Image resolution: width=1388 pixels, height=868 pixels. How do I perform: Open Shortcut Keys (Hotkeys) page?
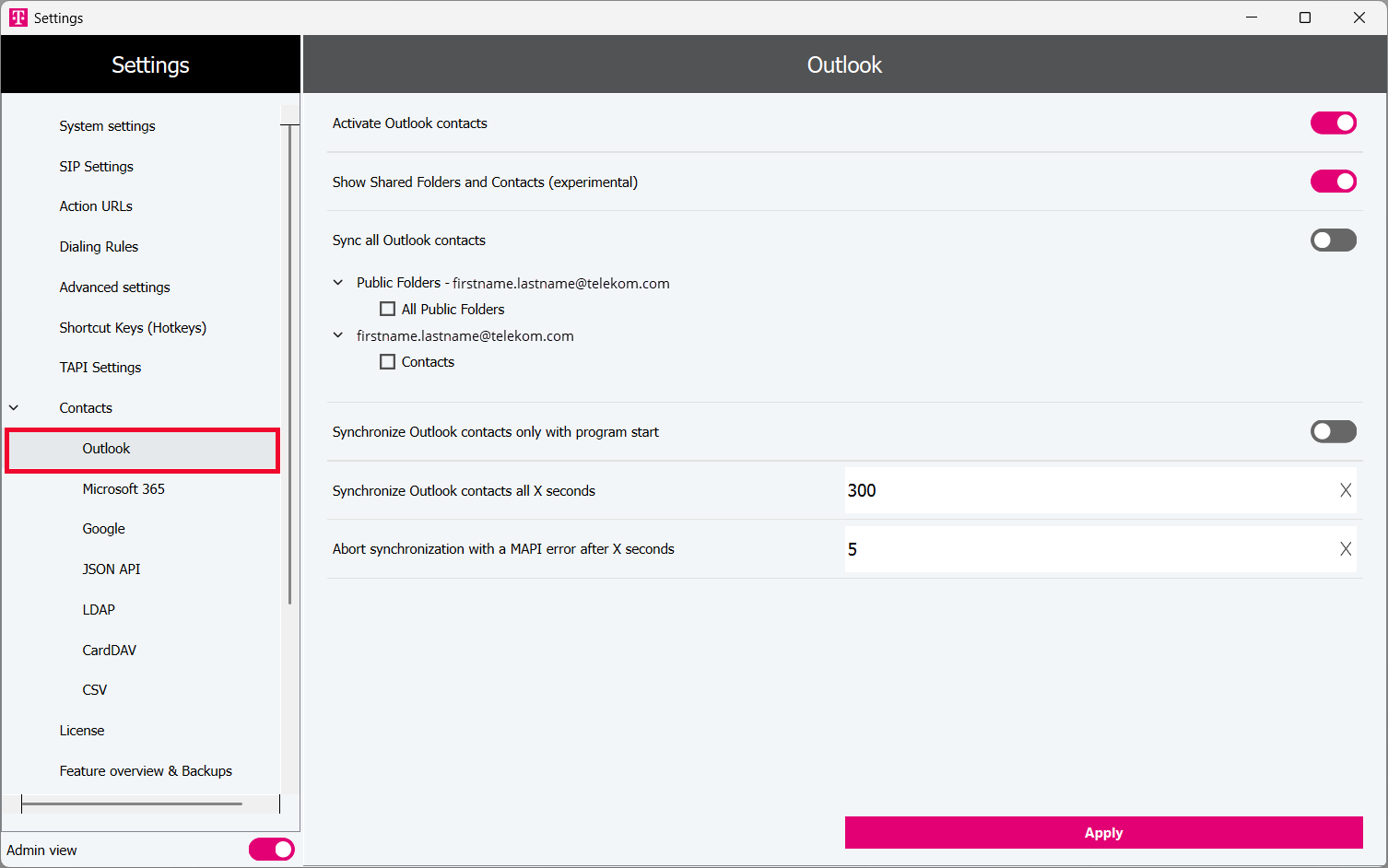click(133, 328)
